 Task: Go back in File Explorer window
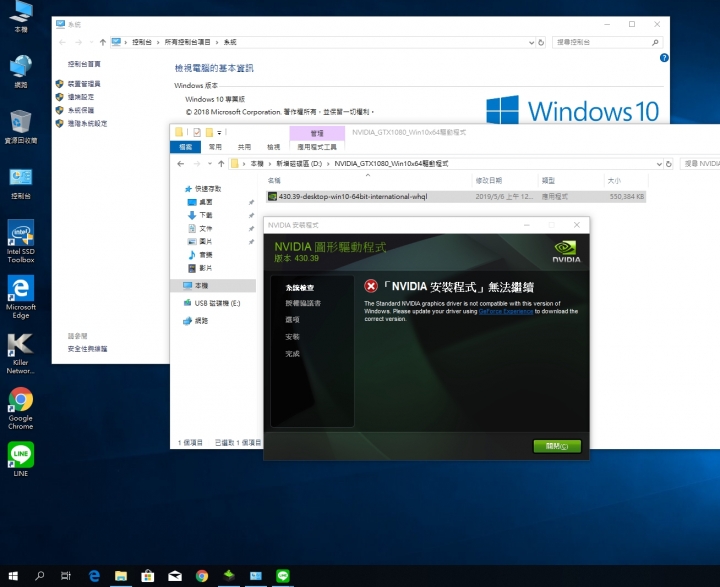[180, 164]
